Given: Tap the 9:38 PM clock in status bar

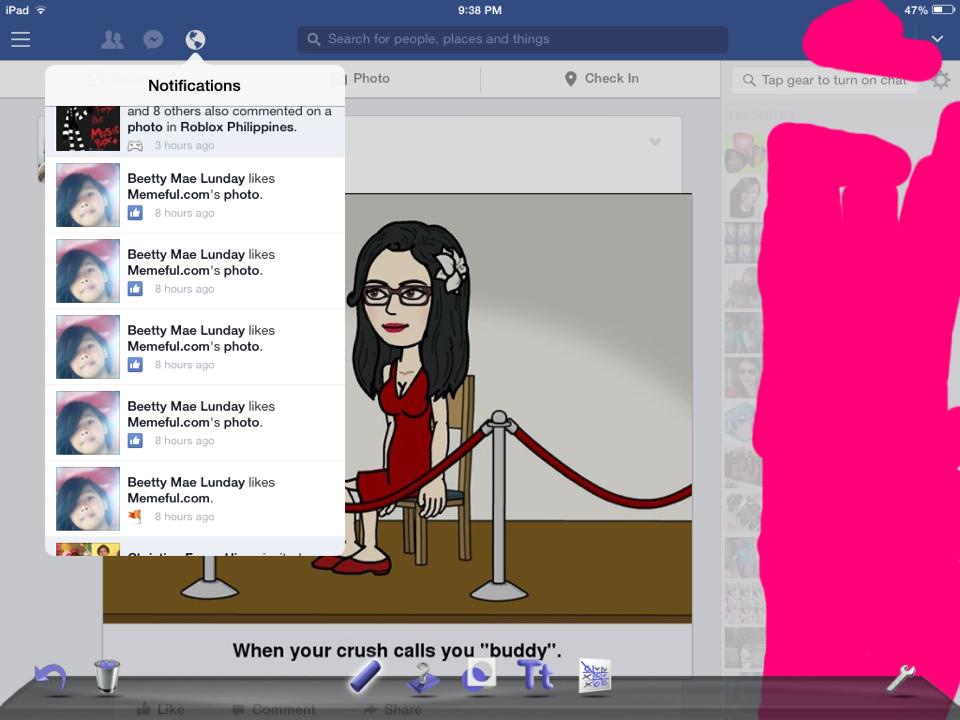Looking at the screenshot, I should coord(479,10).
